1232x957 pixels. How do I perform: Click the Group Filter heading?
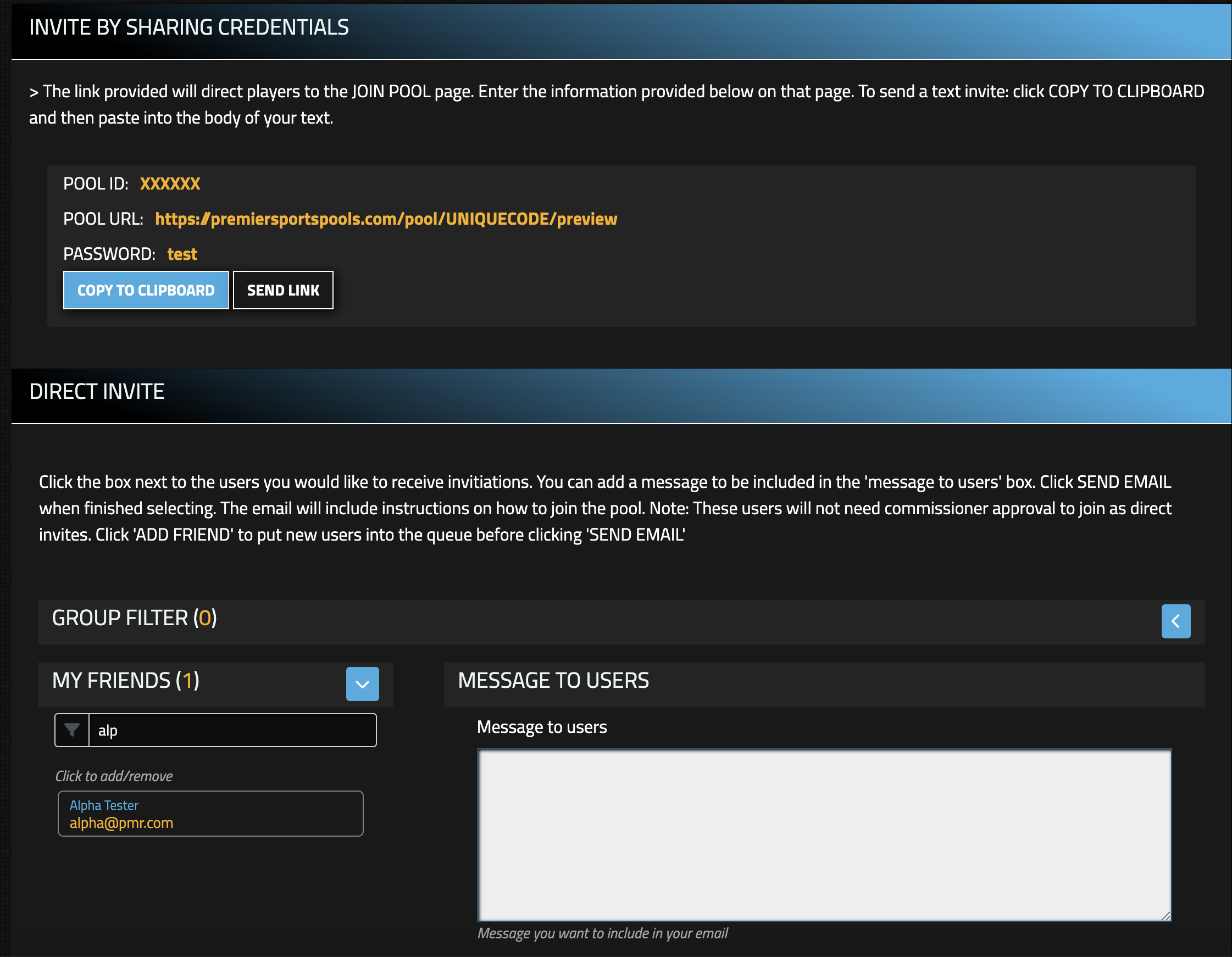[134, 618]
